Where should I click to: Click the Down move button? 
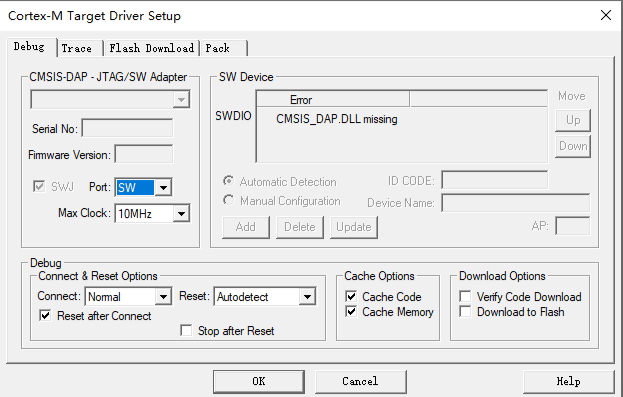573,146
